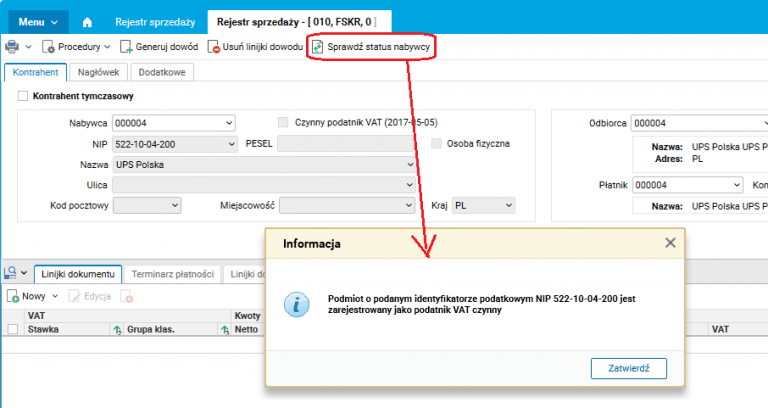This screenshot has height=408, width=768.
Task: Click the Edycja button
Action: point(91,296)
